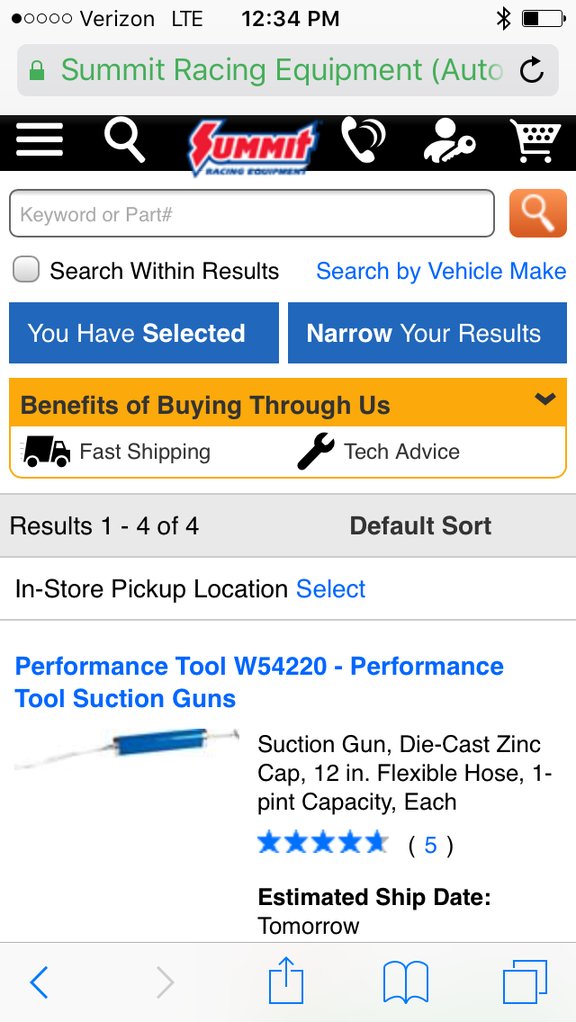The height and width of the screenshot is (1022, 576).
Task: Show open Safari tabs
Action: [525, 983]
